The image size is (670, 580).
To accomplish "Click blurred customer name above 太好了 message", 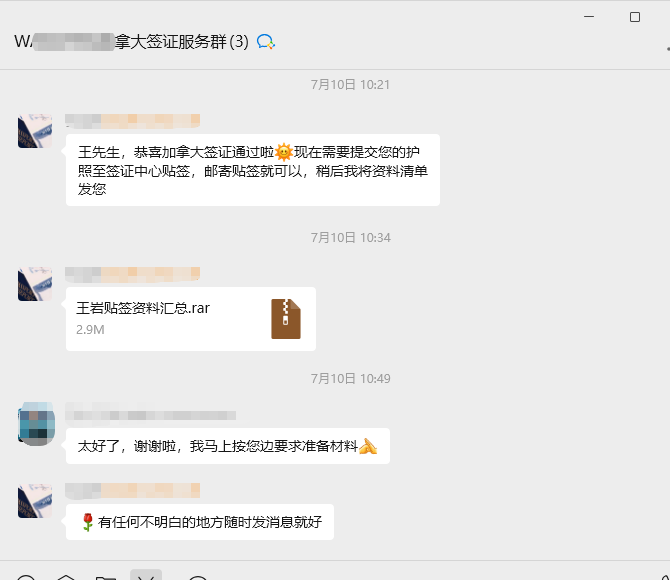I will coord(150,413).
